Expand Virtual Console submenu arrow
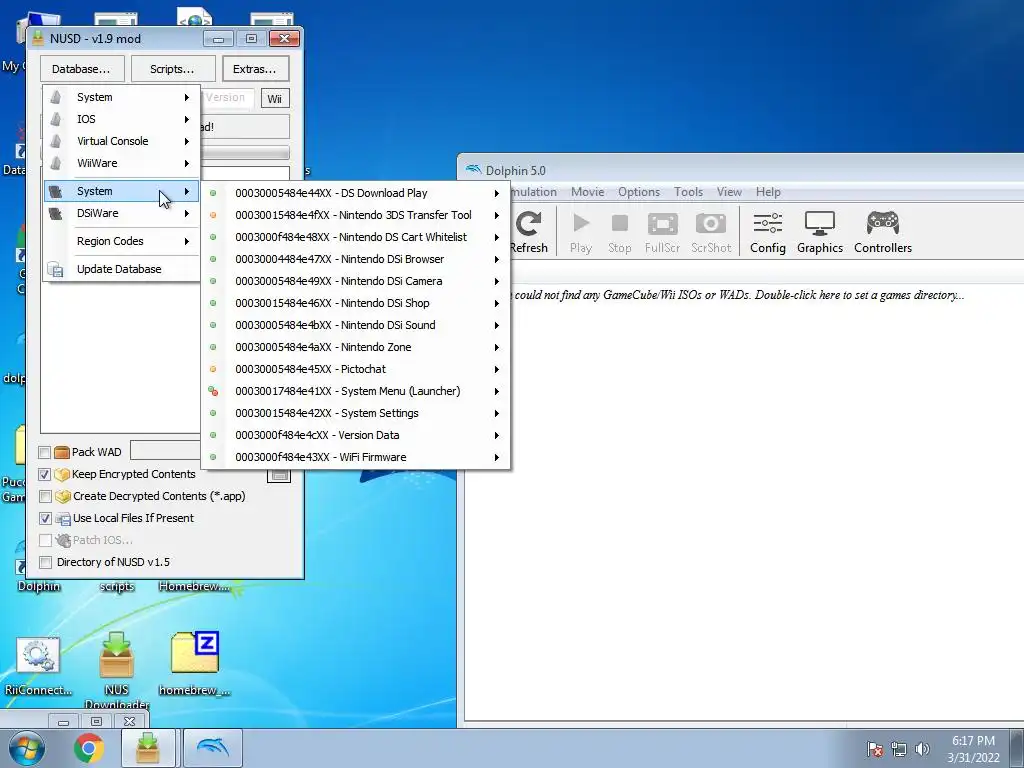The image size is (1024, 768). click(x=187, y=142)
